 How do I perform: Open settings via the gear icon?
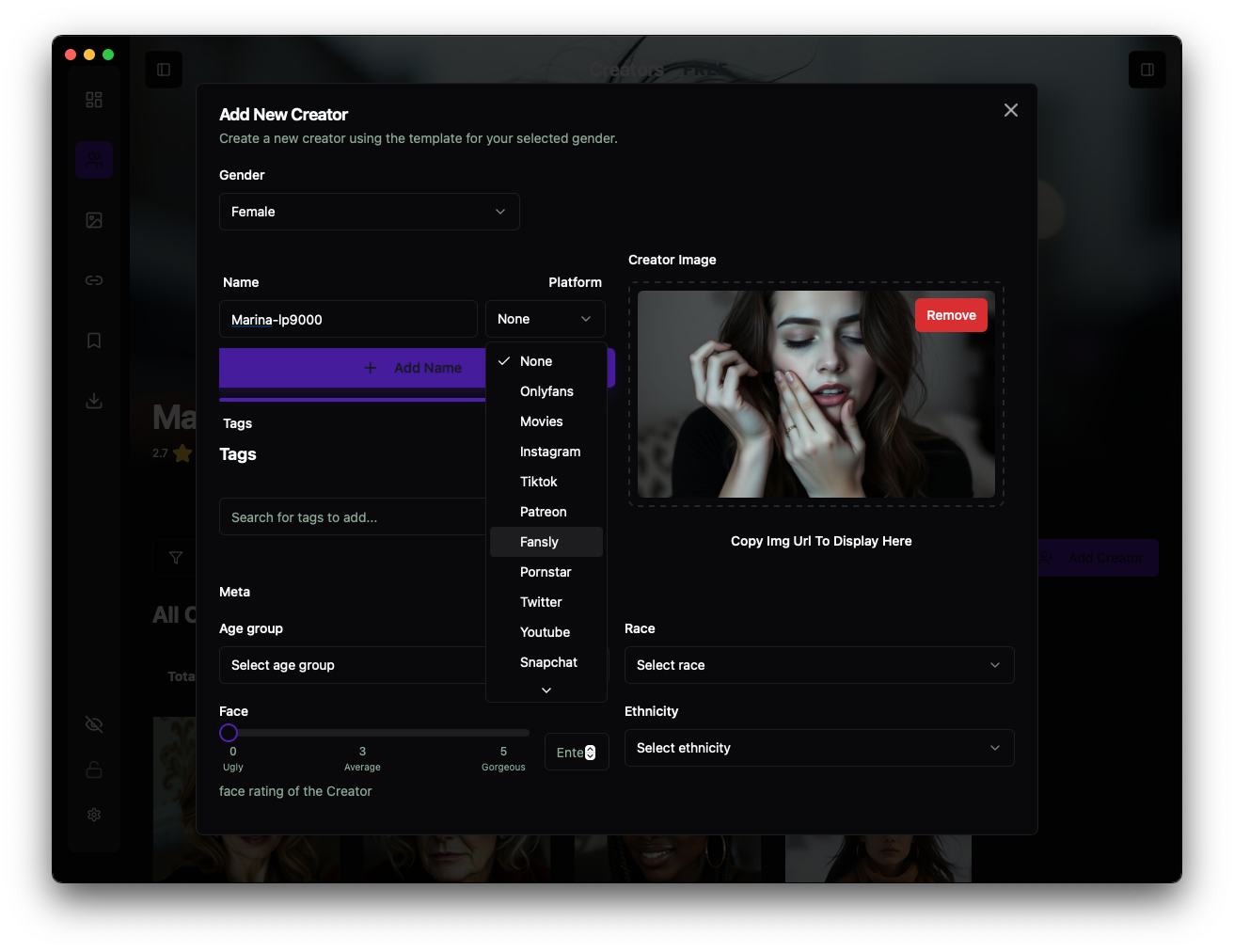click(94, 815)
